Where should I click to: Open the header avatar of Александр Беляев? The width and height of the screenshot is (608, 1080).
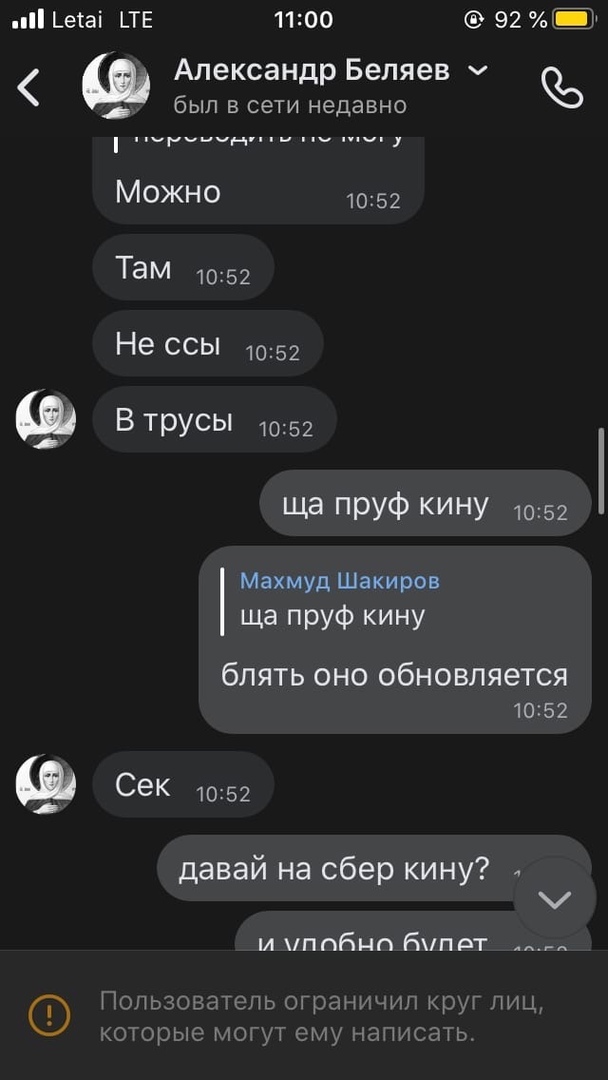[116, 85]
